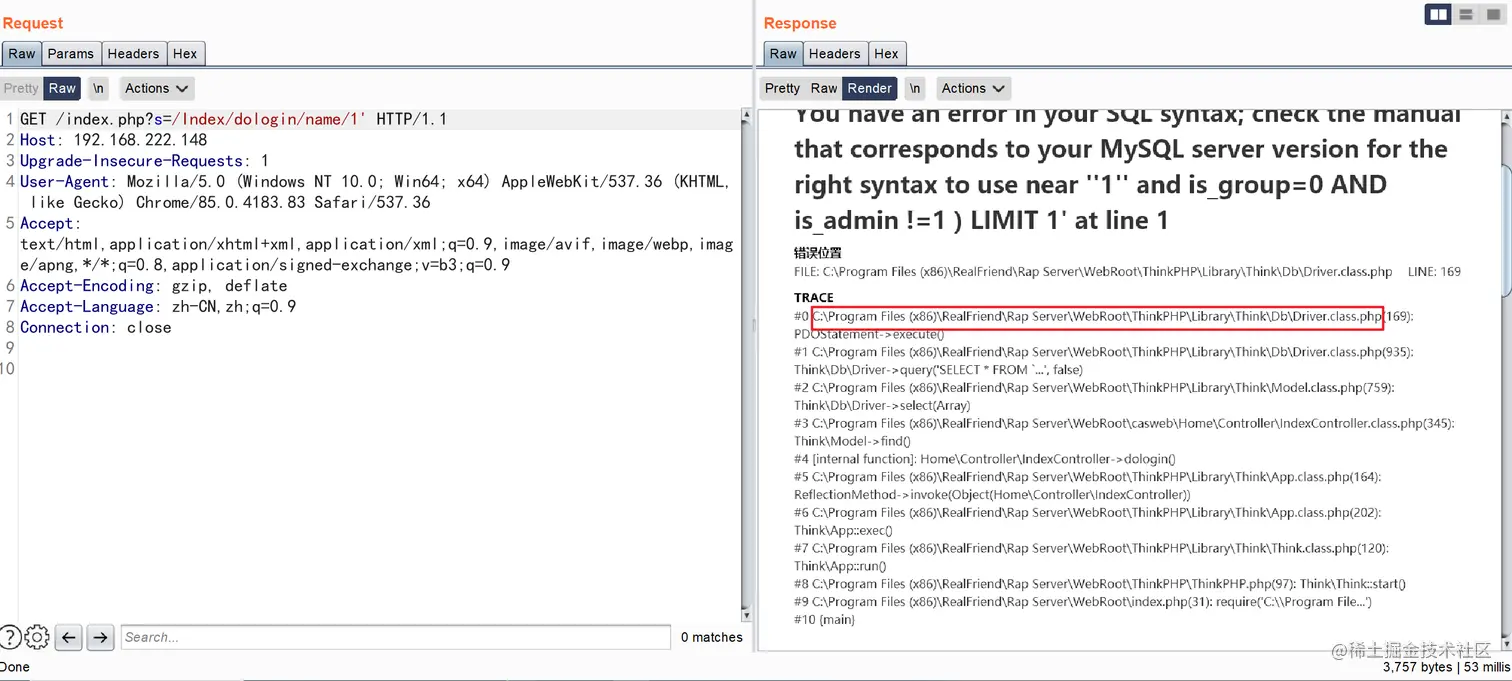Click the FILE Driver.class.php LINE: 169 text
Image resolution: width=1512 pixels, height=681 pixels.
point(1127,272)
